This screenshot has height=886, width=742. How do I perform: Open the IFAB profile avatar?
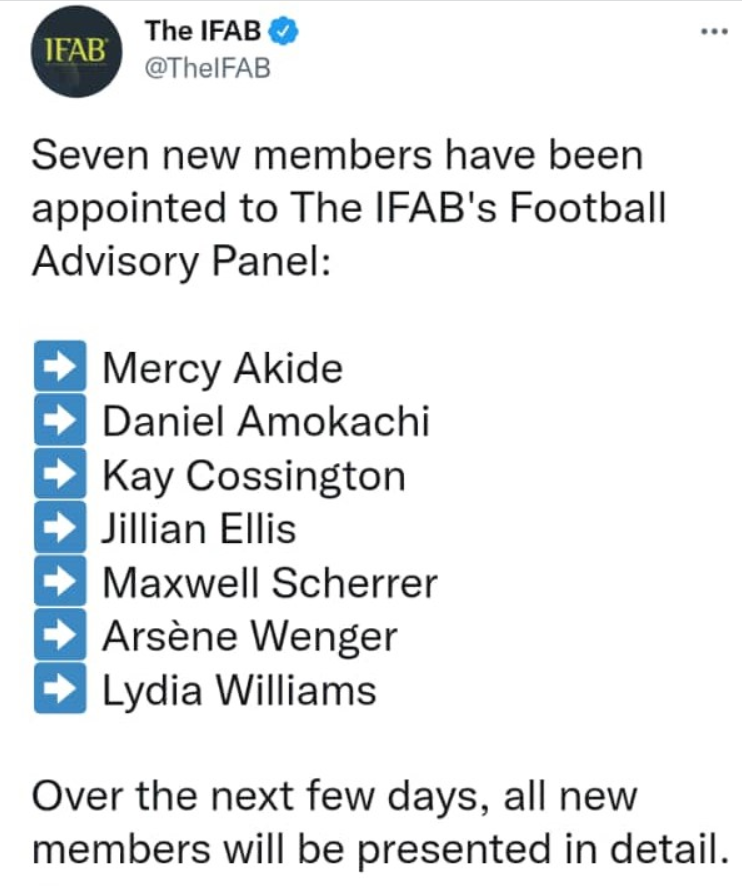click(x=76, y=51)
